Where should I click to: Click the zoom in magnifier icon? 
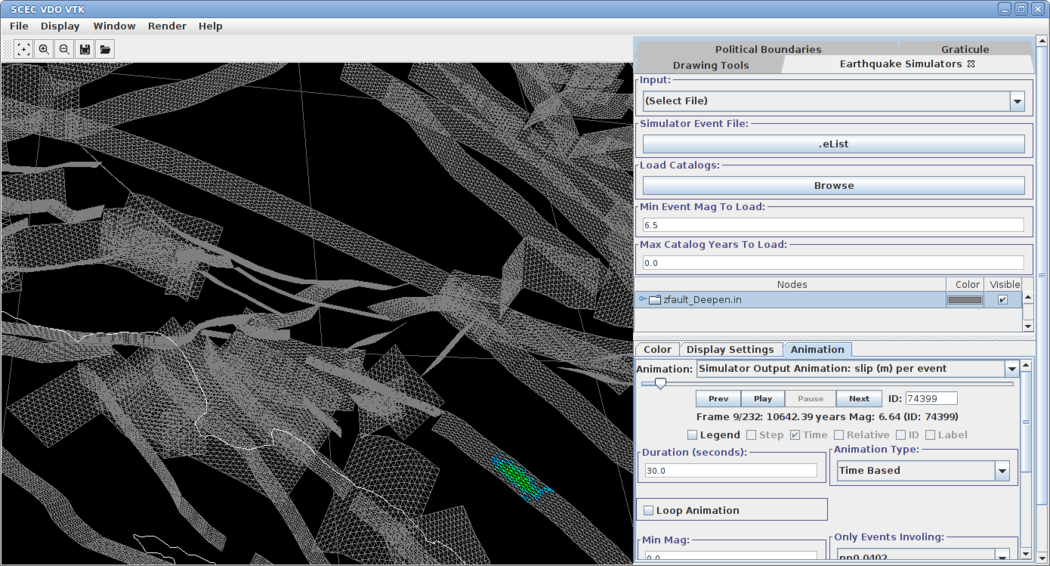44,49
